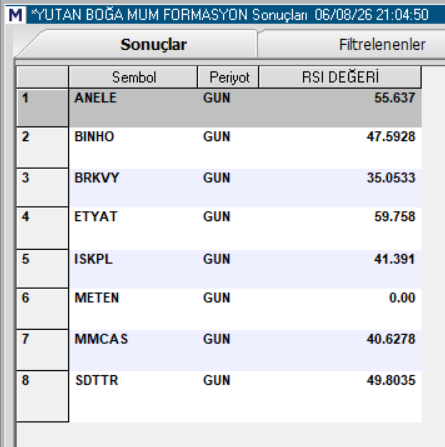Viewport: 445px width, 447px height.
Task: Select row header number 7
Action: click(43, 350)
